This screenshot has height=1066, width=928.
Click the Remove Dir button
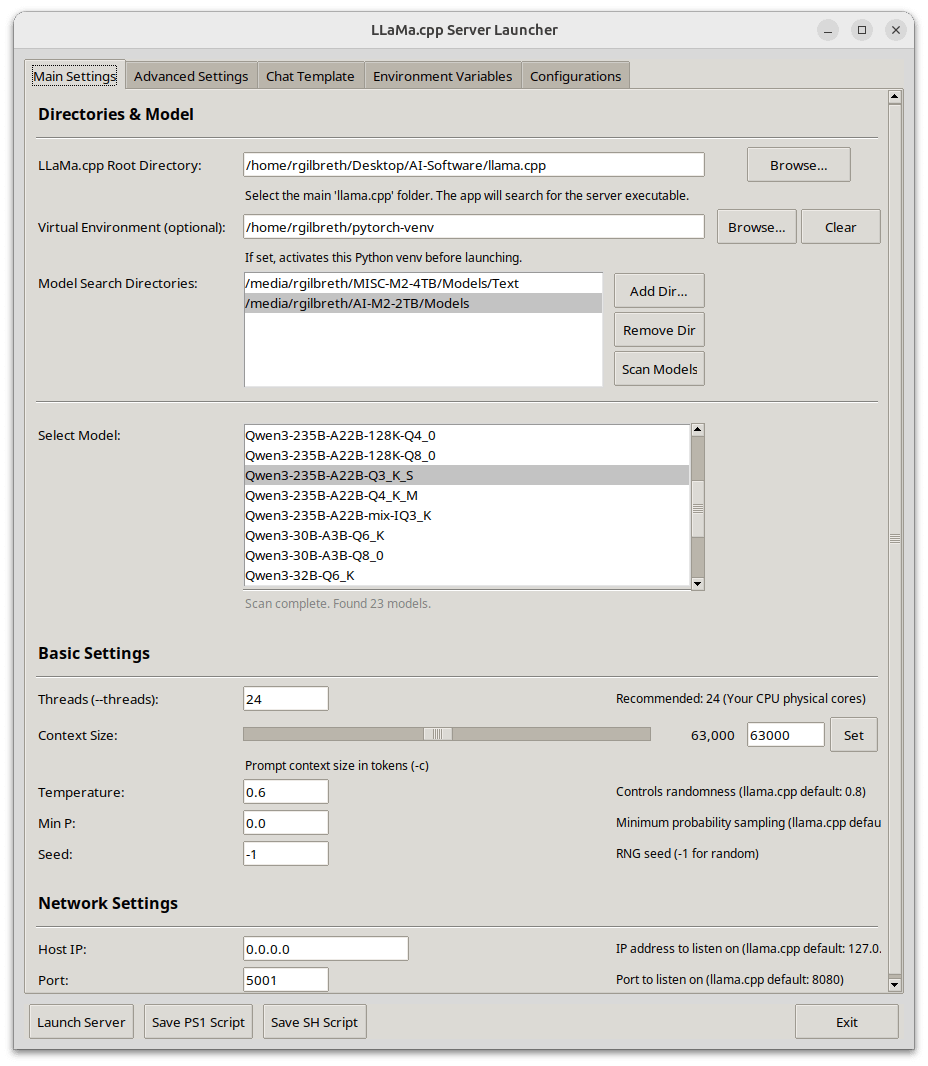659,330
